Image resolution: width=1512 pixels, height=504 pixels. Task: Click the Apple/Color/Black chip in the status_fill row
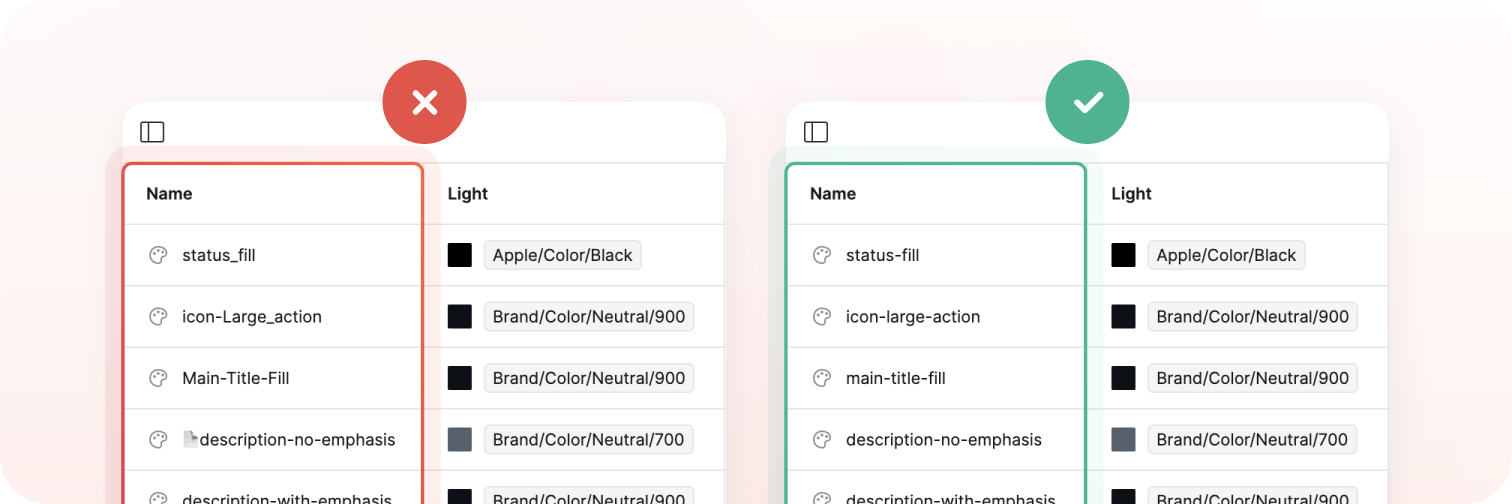[562, 255]
